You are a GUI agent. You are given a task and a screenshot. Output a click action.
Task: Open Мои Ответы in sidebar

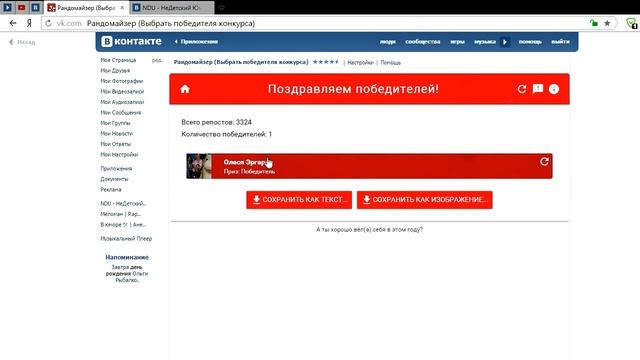click(116, 144)
